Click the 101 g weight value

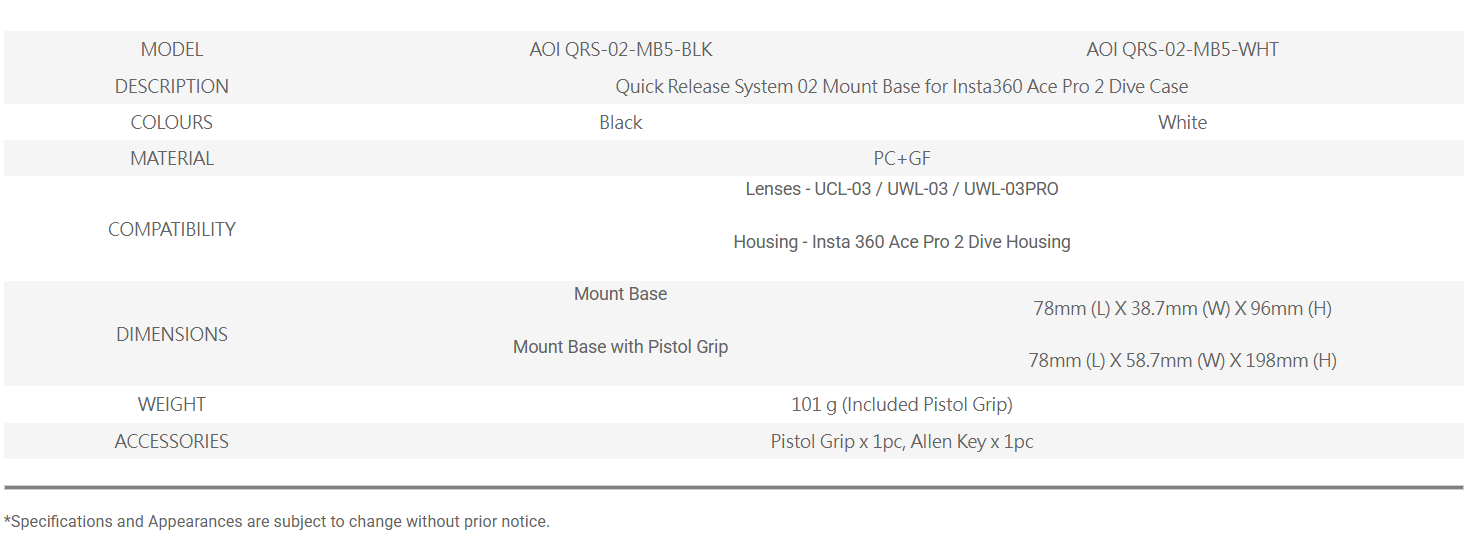pos(902,404)
